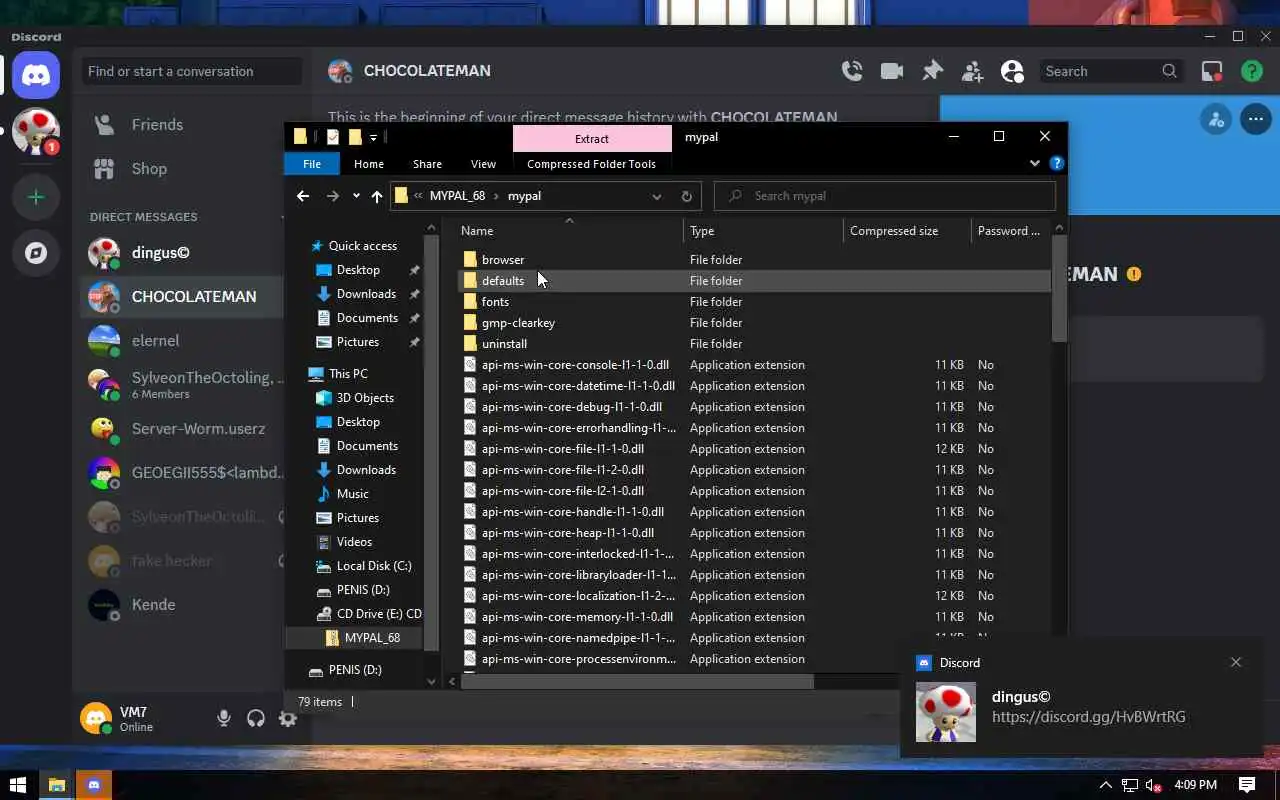Open the File menu in Explorer

(x=312, y=164)
